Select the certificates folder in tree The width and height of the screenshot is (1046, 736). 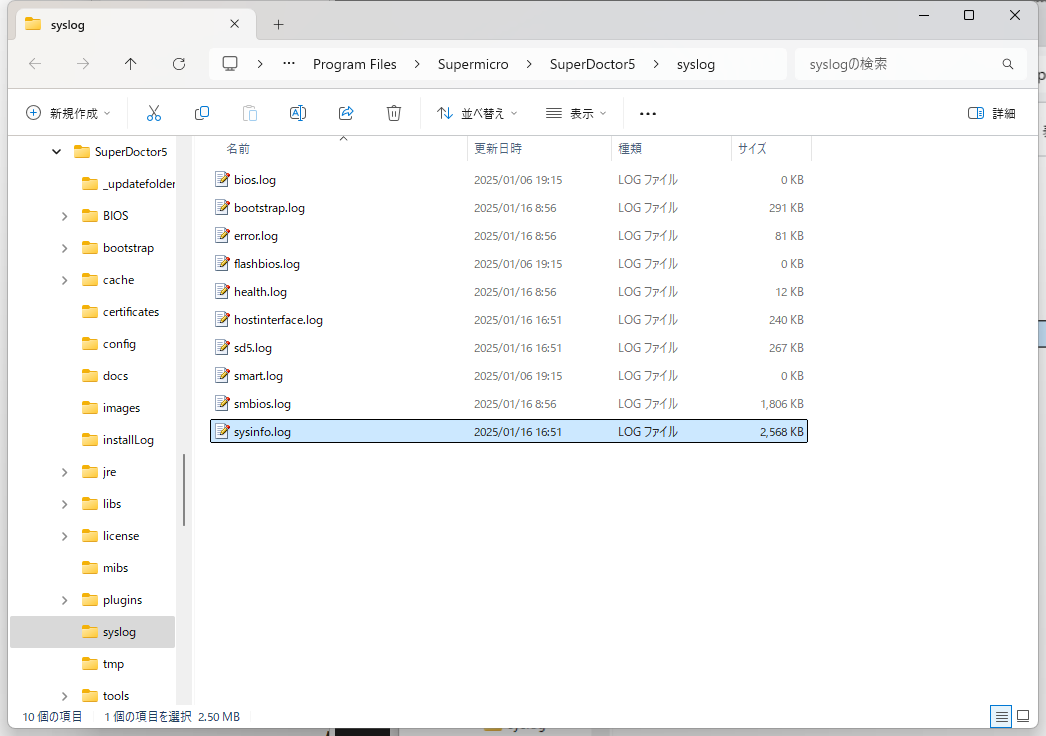[121, 312]
